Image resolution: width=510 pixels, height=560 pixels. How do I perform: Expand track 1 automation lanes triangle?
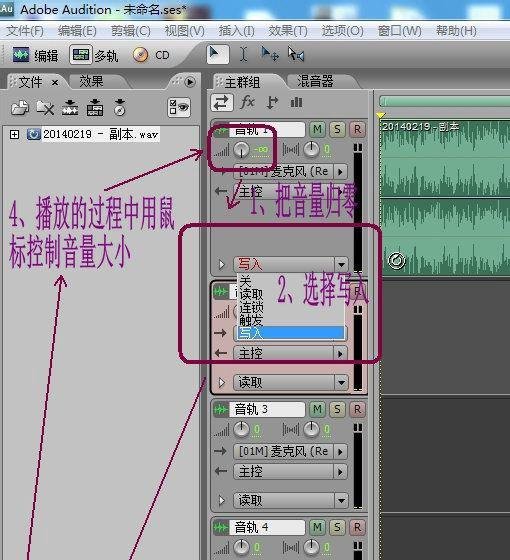tap(222, 265)
